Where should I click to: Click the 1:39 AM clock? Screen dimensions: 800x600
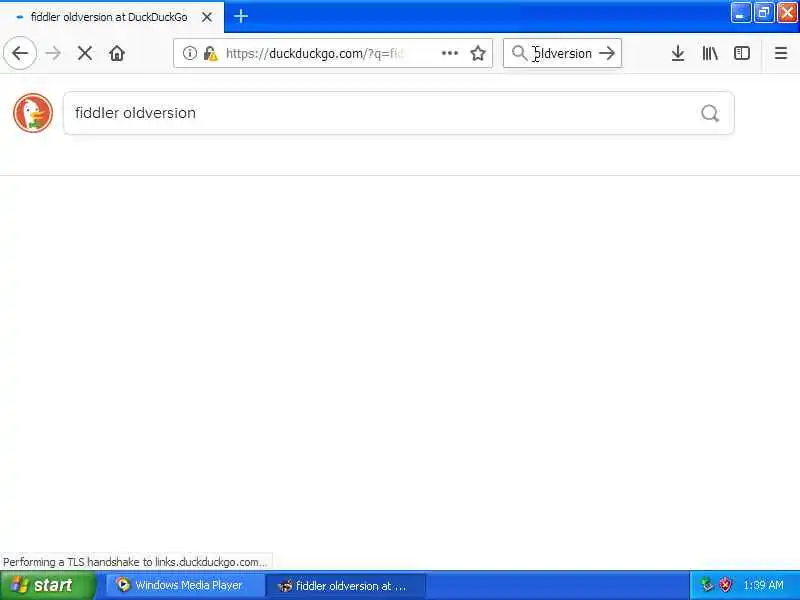763,585
